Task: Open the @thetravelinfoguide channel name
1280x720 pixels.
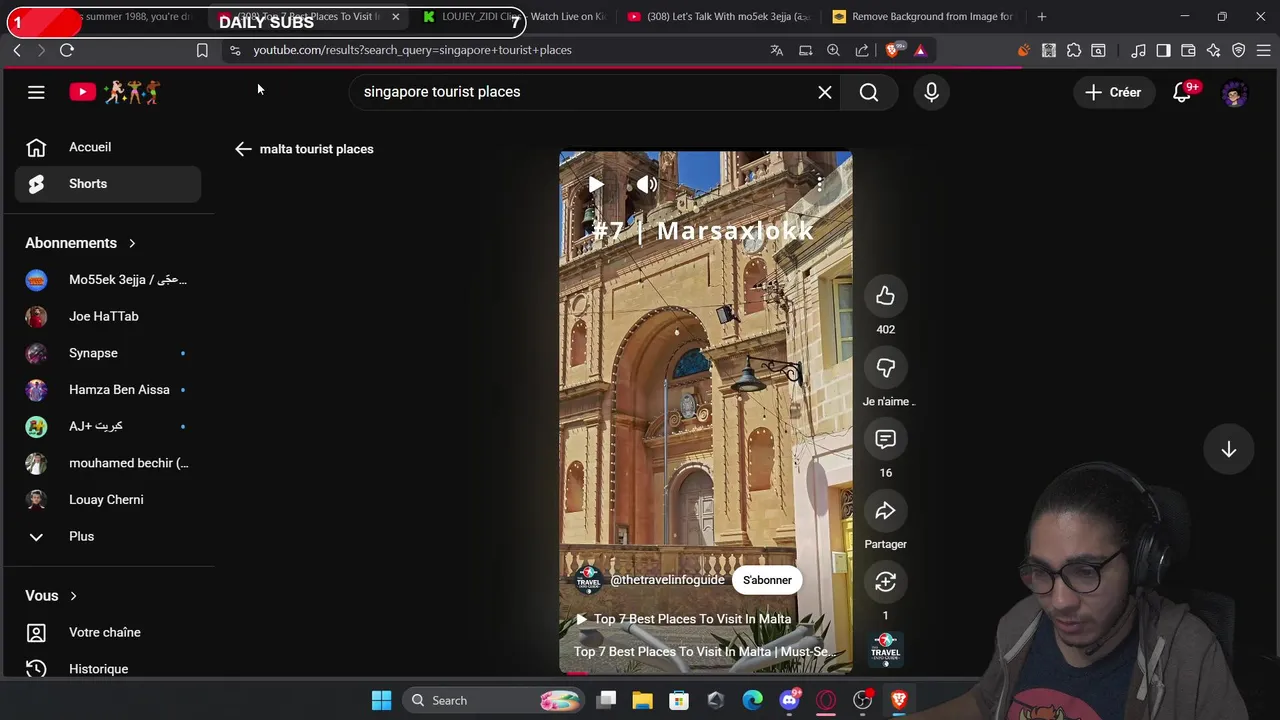Action: (x=667, y=580)
